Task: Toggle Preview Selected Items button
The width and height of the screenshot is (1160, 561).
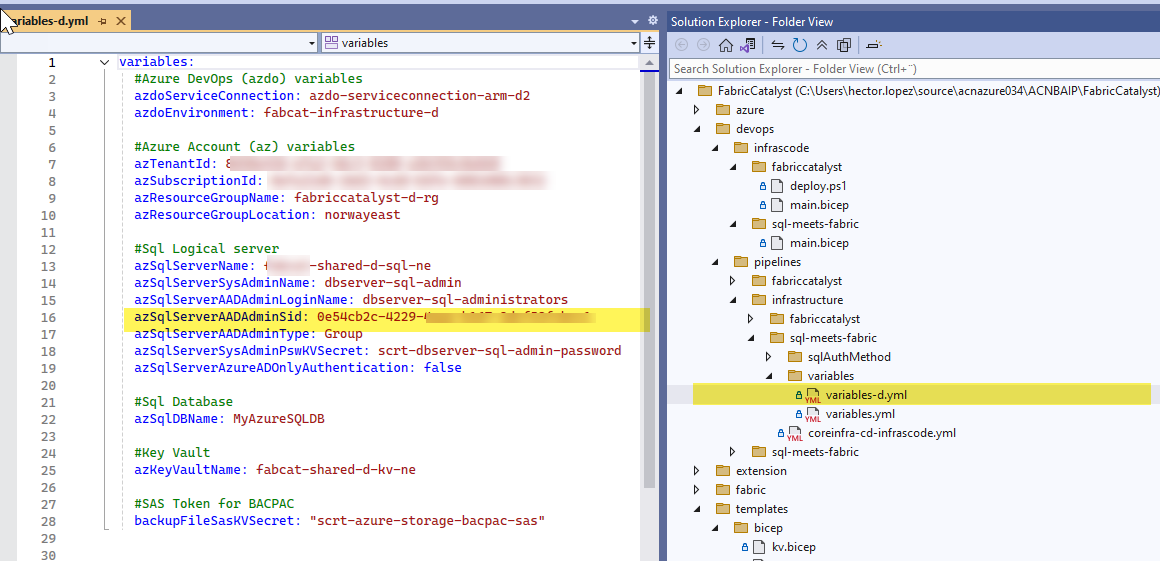Action: [x=873, y=45]
